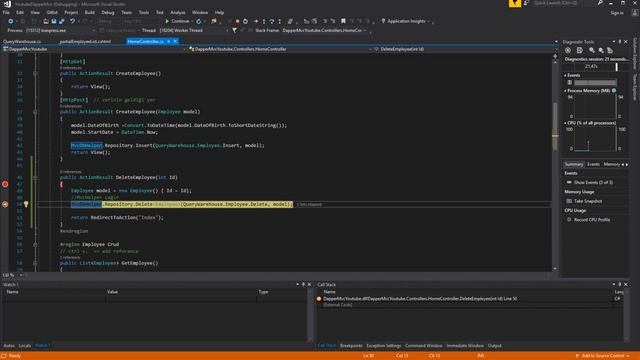Switch to the Autos tab

pos(9,346)
